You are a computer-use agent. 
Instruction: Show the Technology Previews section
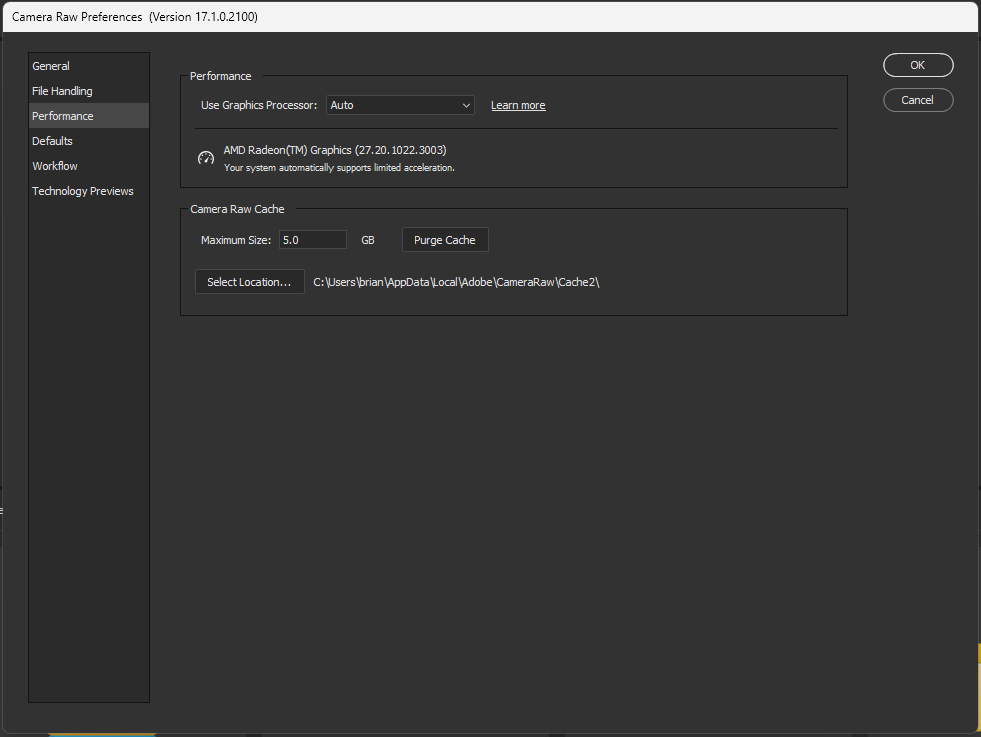83,191
